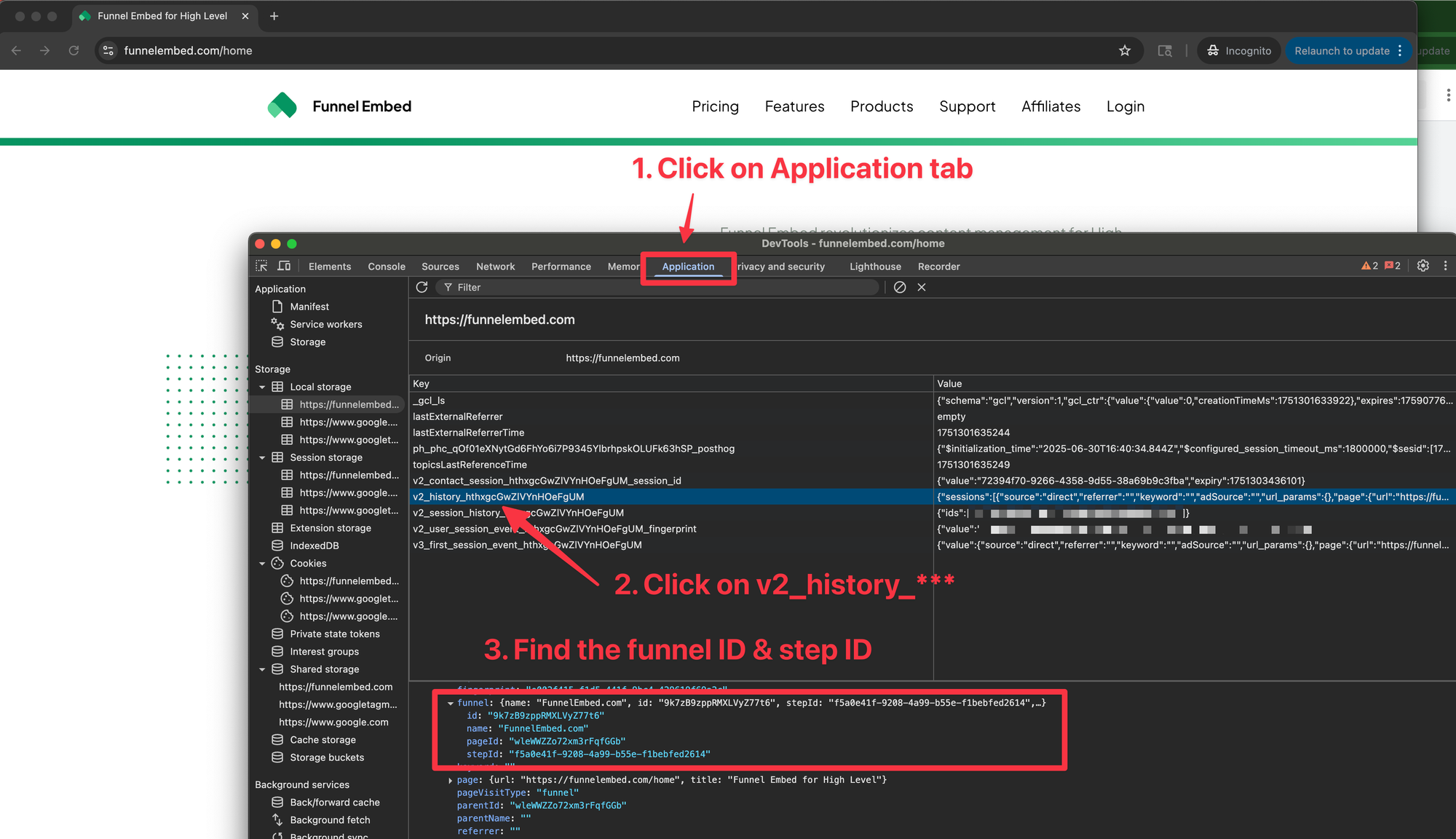Switch to the Elements tab
1456x839 pixels.
point(330,266)
